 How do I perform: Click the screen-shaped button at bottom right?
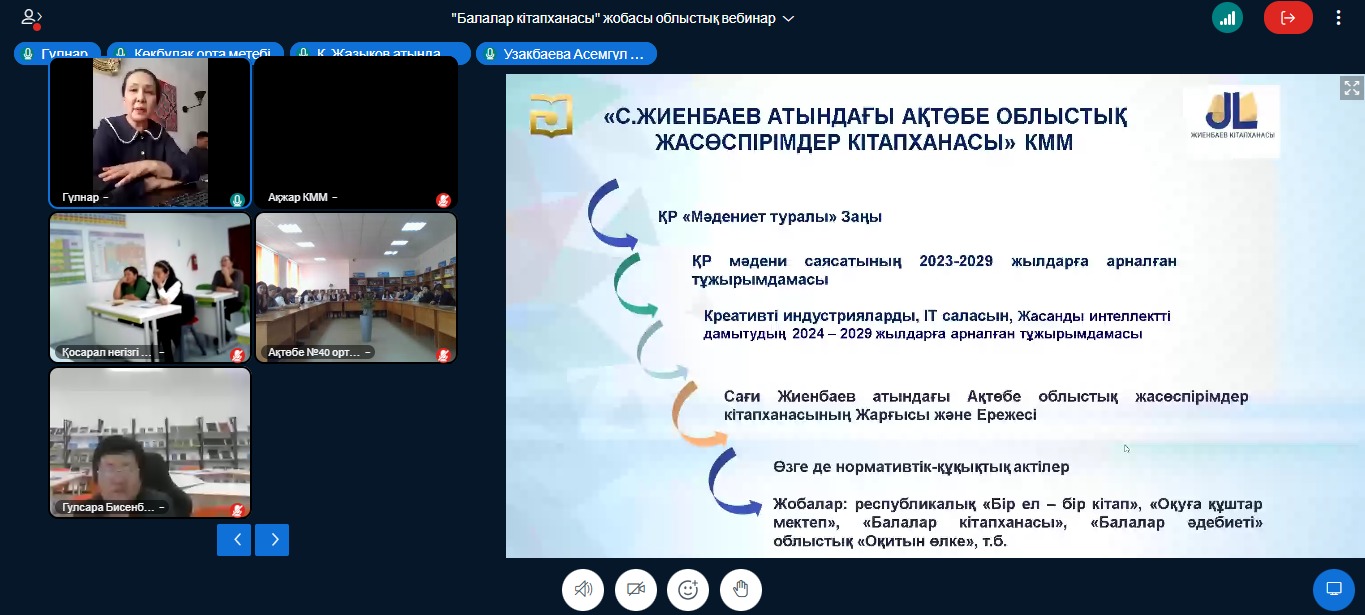pos(1333,588)
